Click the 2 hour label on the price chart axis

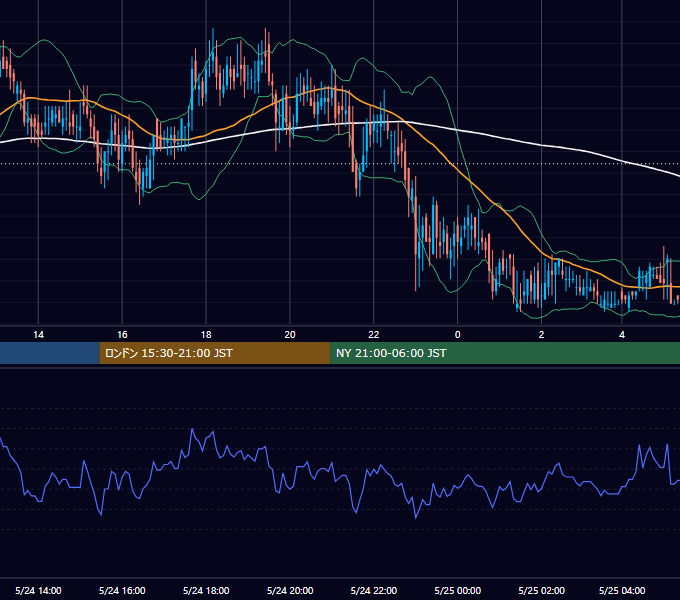[x=541, y=335]
